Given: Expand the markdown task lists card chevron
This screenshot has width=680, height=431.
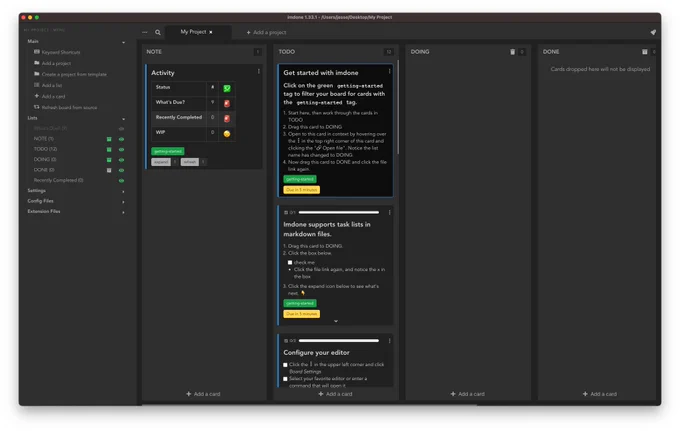Looking at the screenshot, I should 336,321.
